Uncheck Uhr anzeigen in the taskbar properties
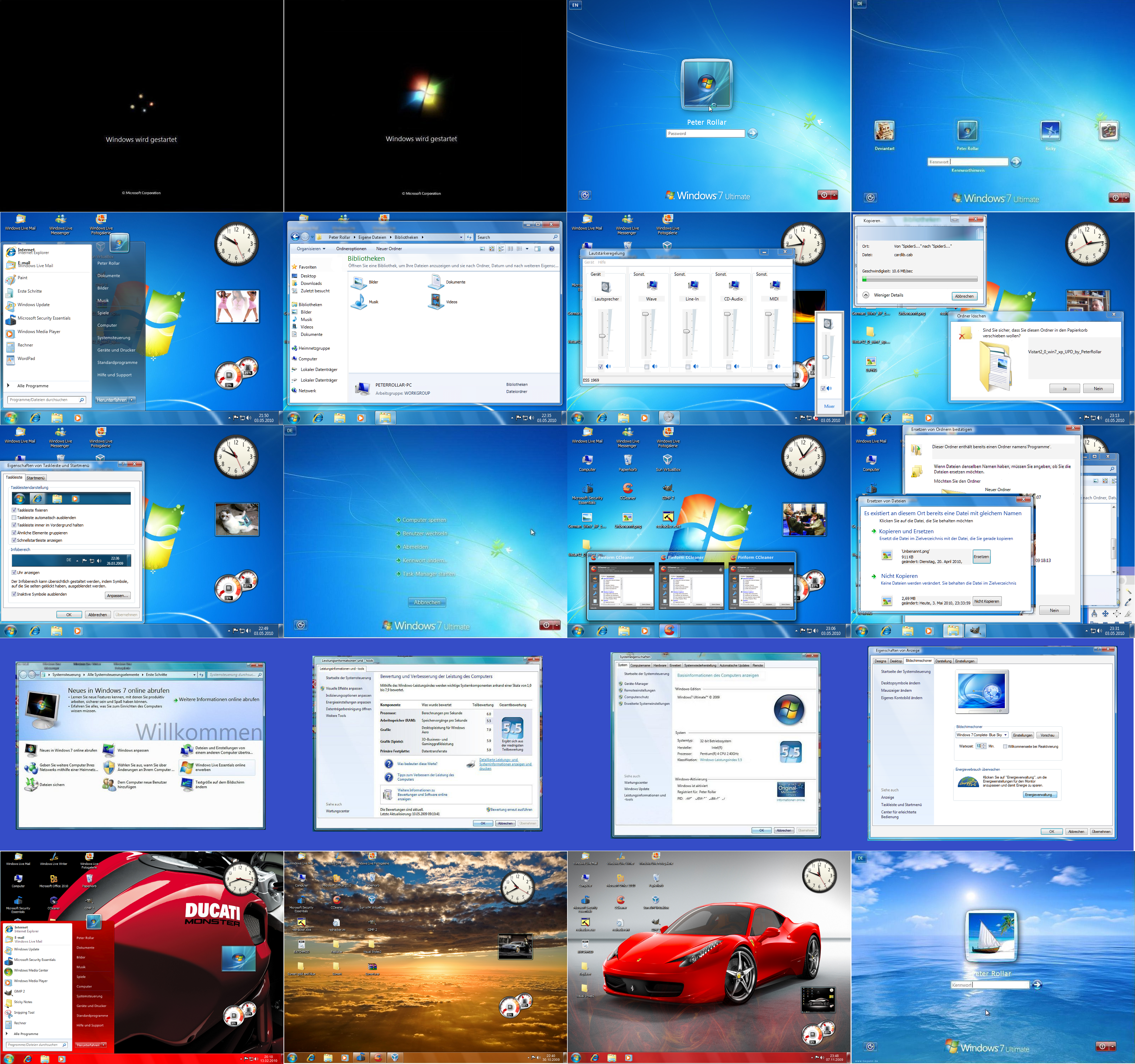 click(x=15, y=572)
